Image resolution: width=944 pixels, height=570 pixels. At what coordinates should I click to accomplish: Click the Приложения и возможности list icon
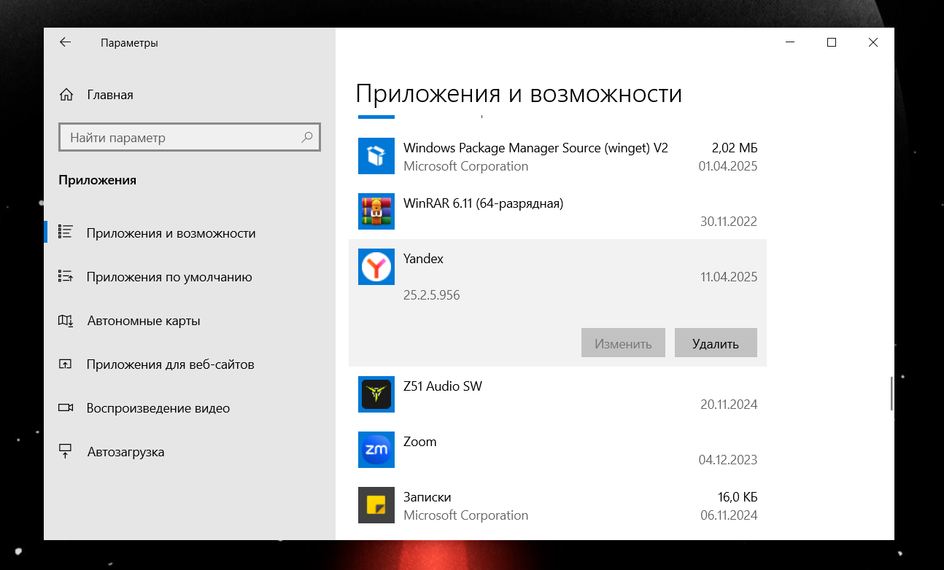pos(65,232)
